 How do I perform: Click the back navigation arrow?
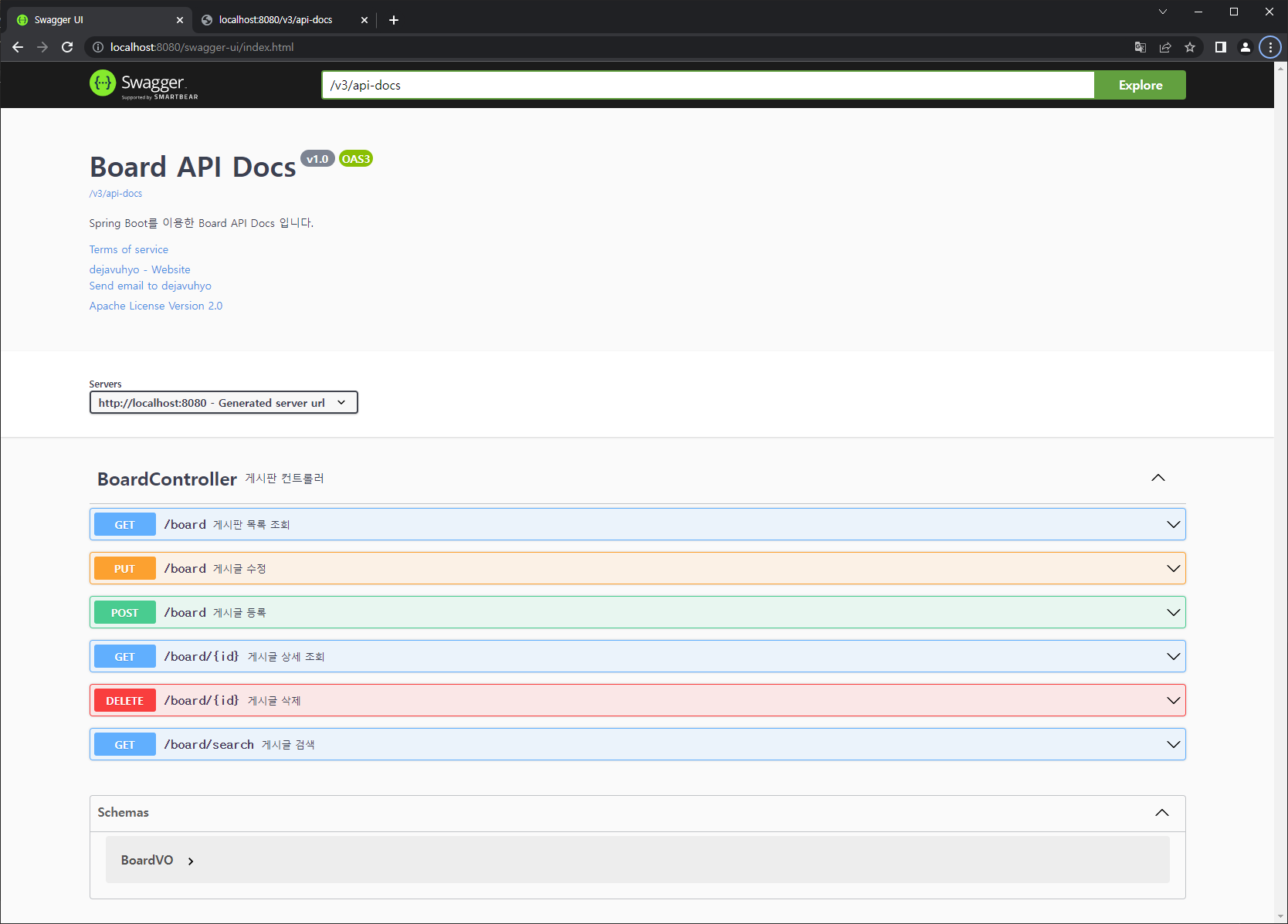point(18,47)
